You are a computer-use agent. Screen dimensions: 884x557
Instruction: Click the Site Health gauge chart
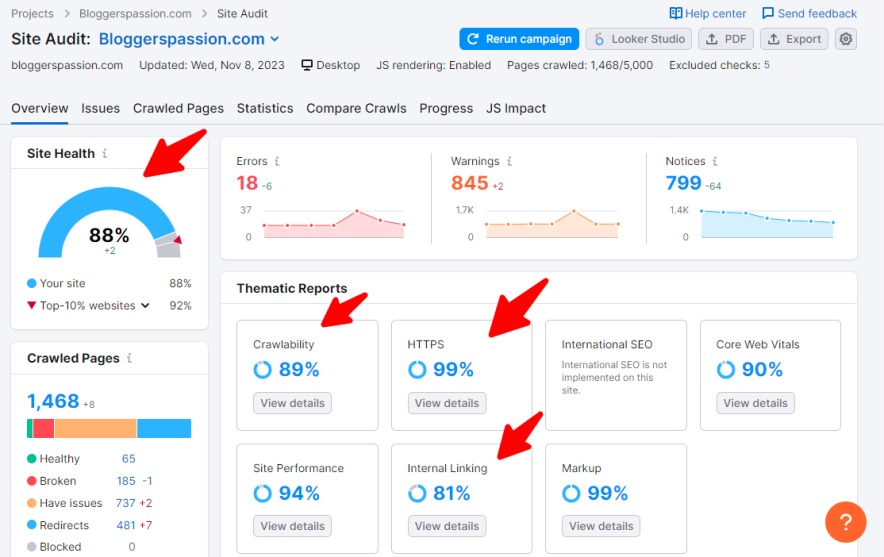[x=110, y=222]
